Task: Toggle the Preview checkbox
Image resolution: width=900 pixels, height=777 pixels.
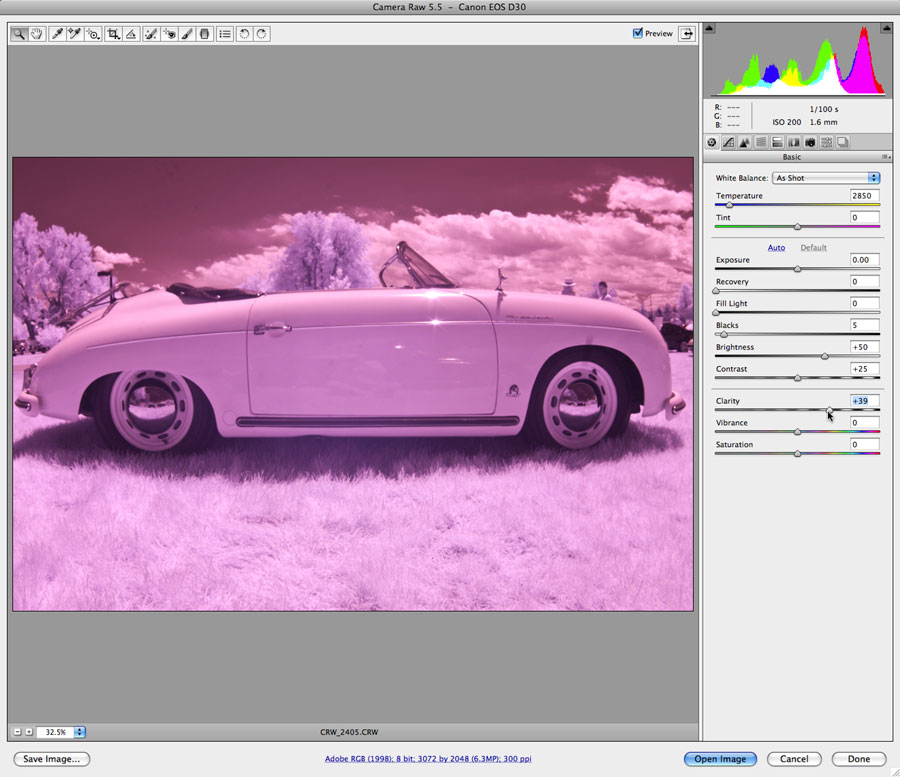Action: pyautogui.click(x=638, y=33)
